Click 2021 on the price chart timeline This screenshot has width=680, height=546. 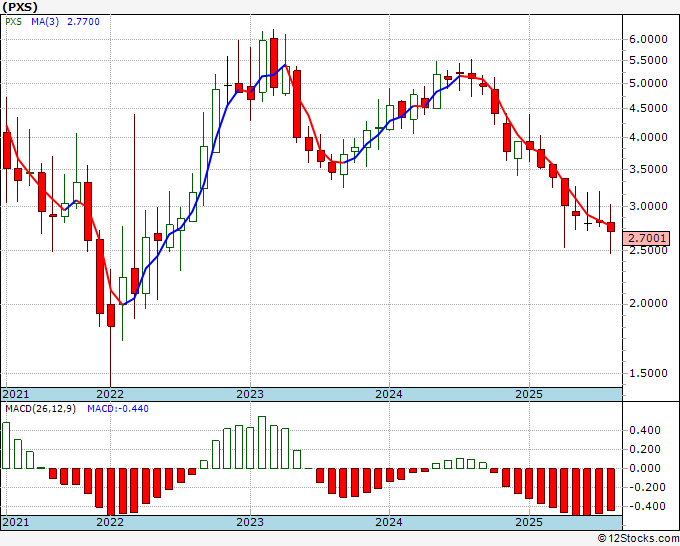[16, 394]
